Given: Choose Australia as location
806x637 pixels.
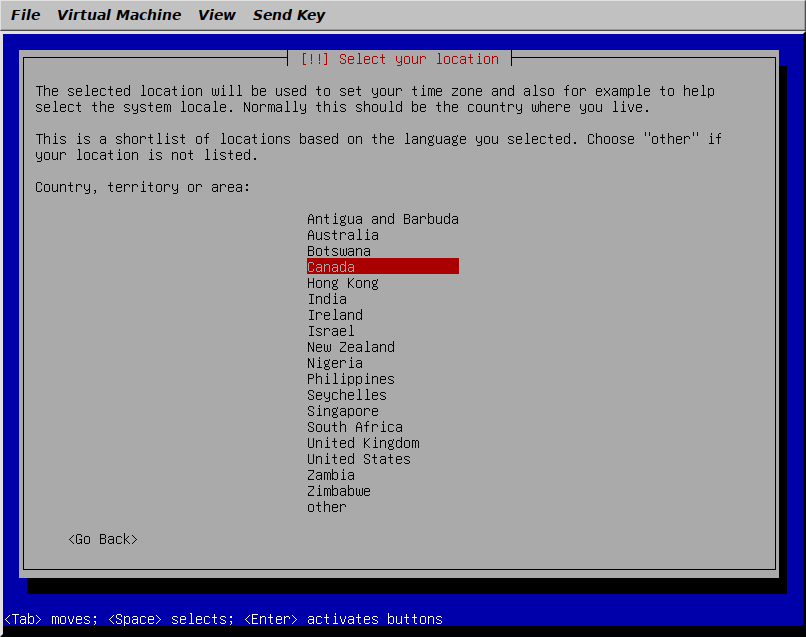Looking at the screenshot, I should 342,235.
